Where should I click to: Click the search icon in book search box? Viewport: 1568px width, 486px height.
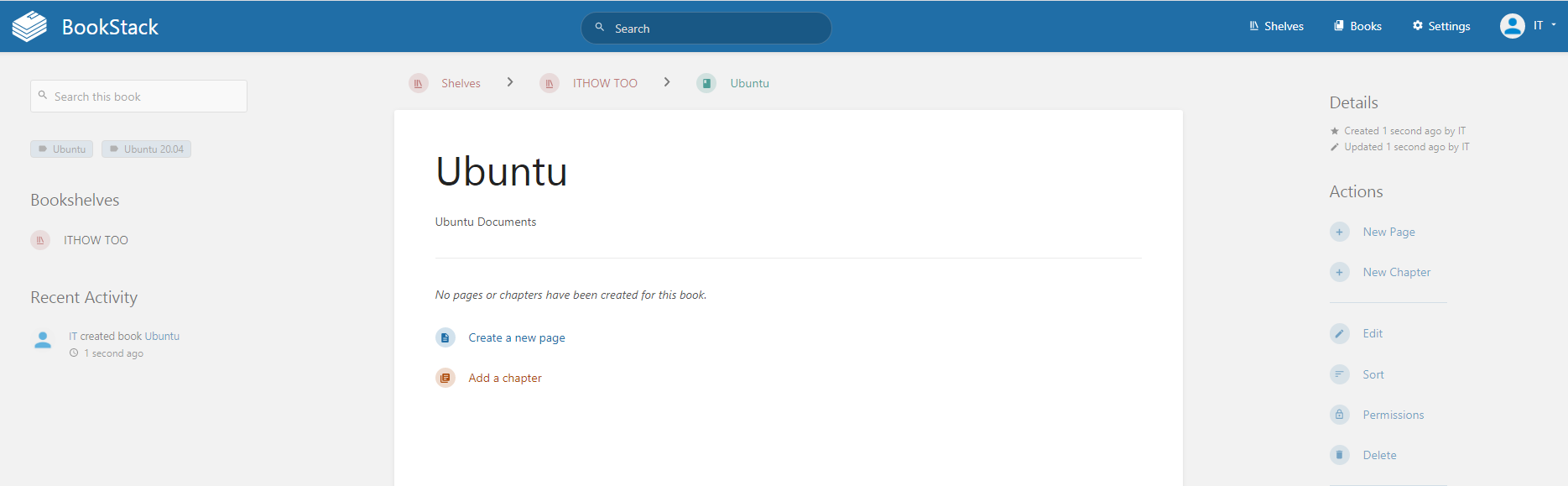[x=43, y=96]
